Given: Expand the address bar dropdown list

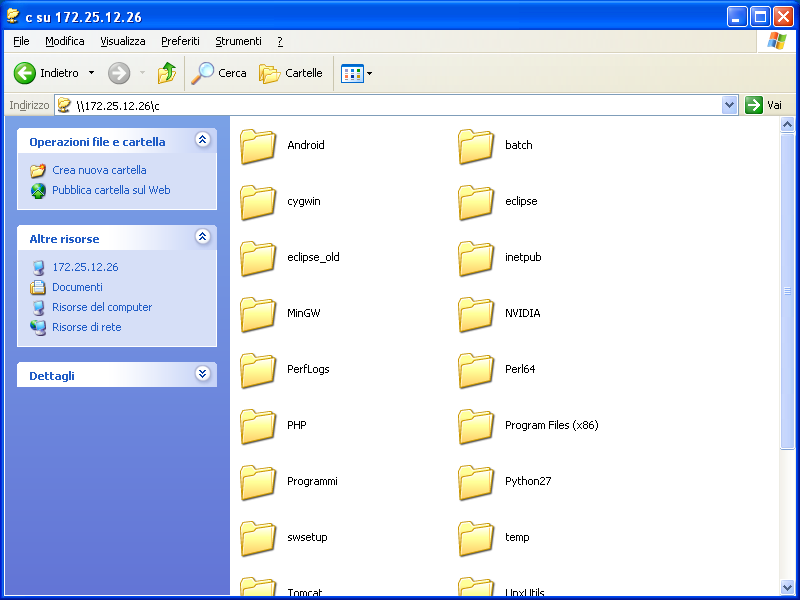Looking at the screenshot, I should (x=730, y=105).
